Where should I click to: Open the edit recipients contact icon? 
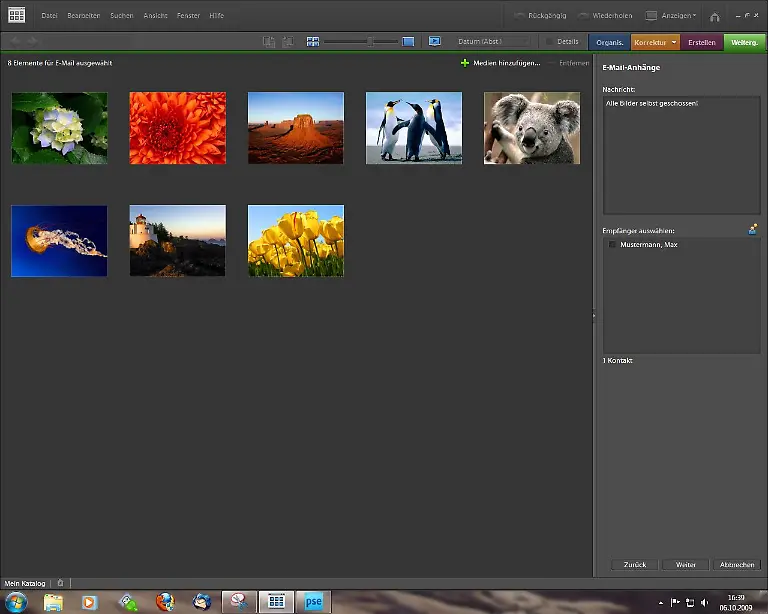pyautogui.click(x=752, y=229)
